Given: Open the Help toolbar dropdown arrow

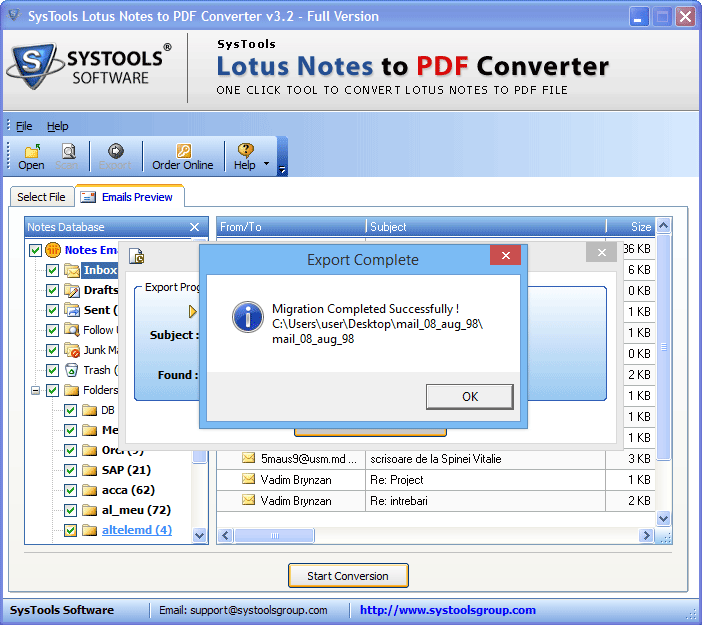Looking at the screenshot, I should click(x=266, y=163).
